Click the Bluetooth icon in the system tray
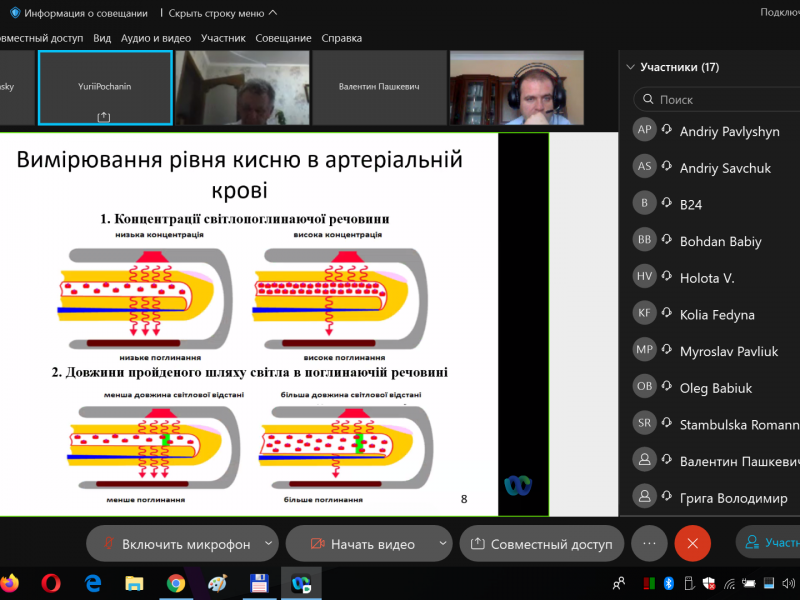 click(669, 583)
